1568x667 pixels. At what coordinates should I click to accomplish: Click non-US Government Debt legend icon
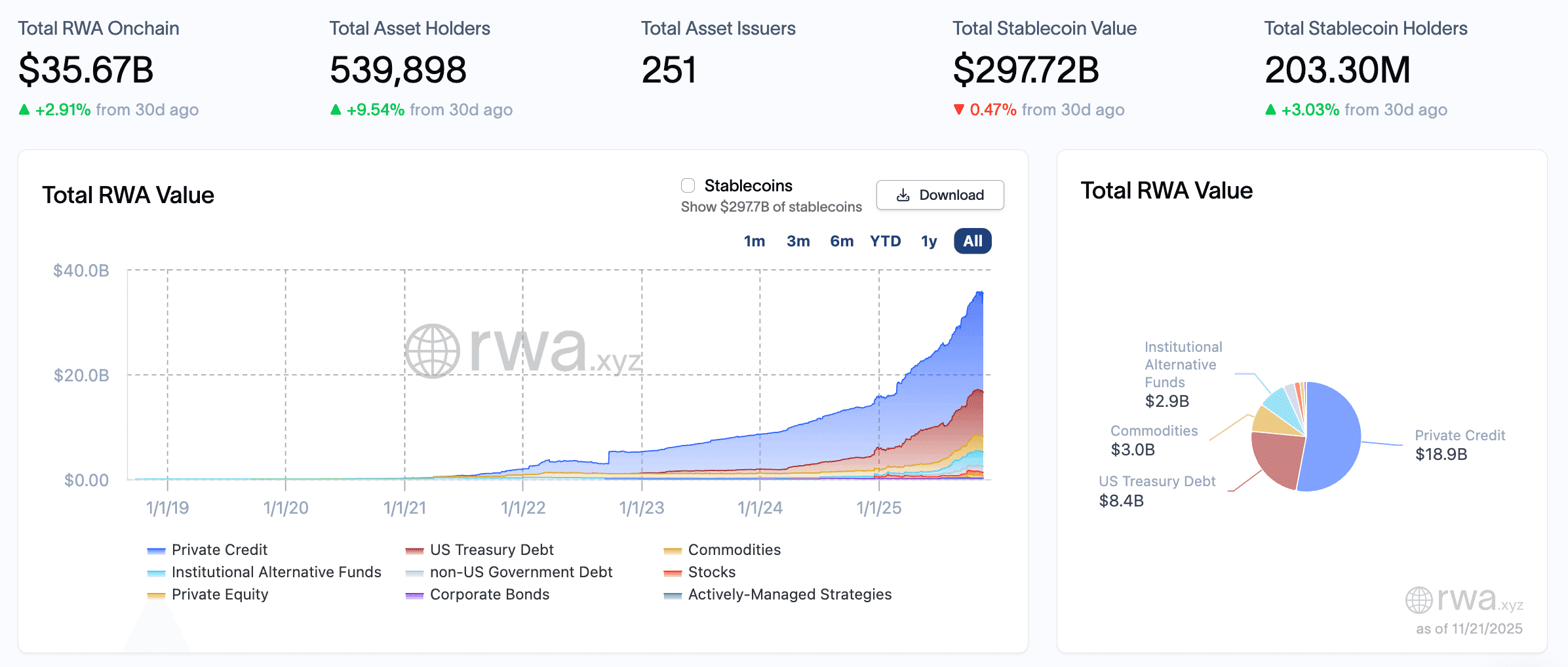point(414,573)
